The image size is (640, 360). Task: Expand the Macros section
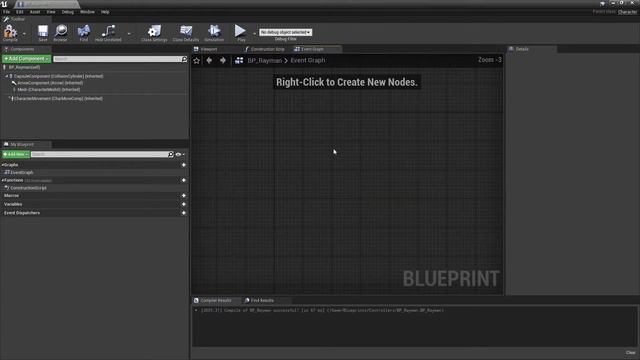(11, 196)
